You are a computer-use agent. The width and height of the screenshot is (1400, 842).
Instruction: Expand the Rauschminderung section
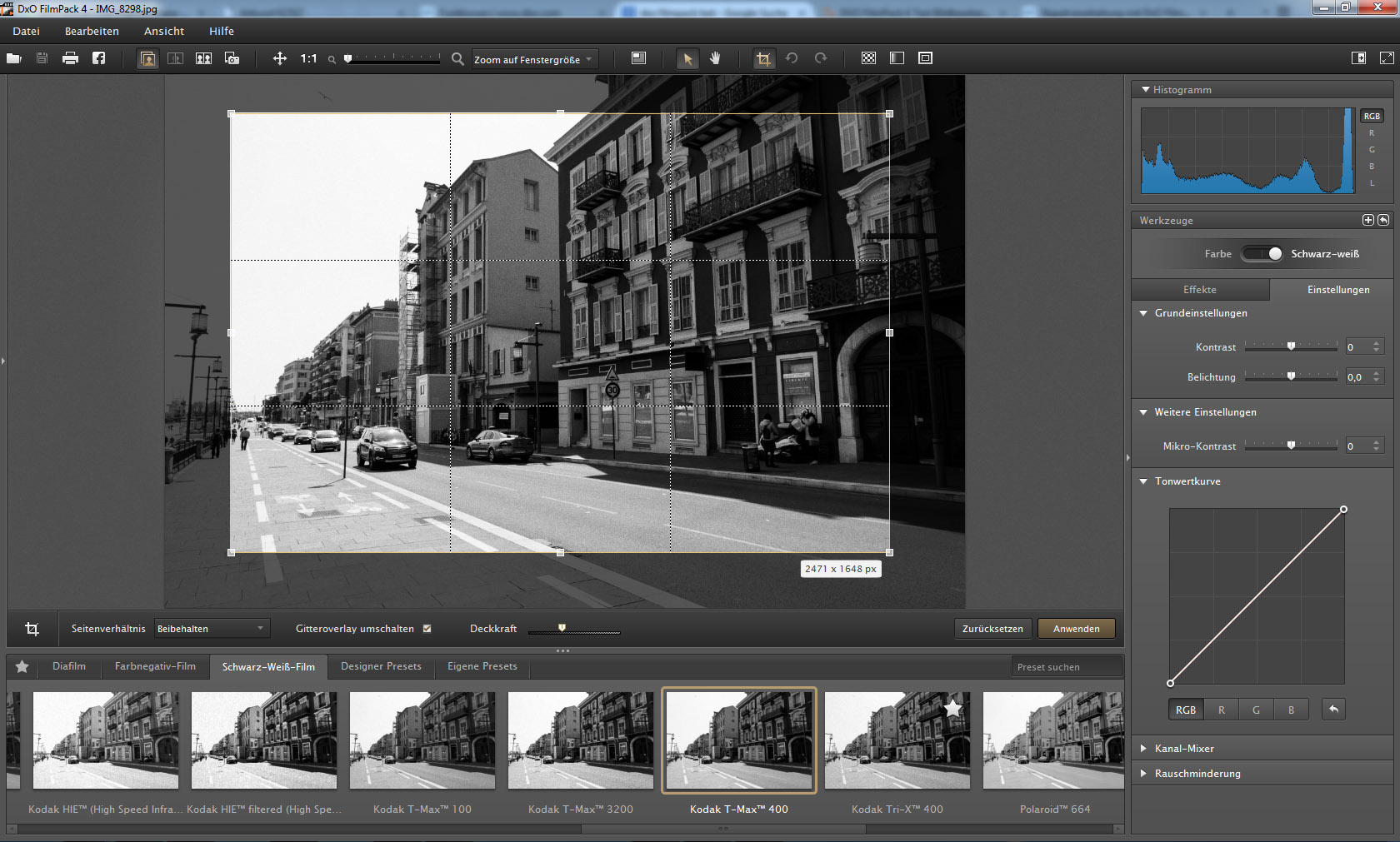click(1197, 774)
